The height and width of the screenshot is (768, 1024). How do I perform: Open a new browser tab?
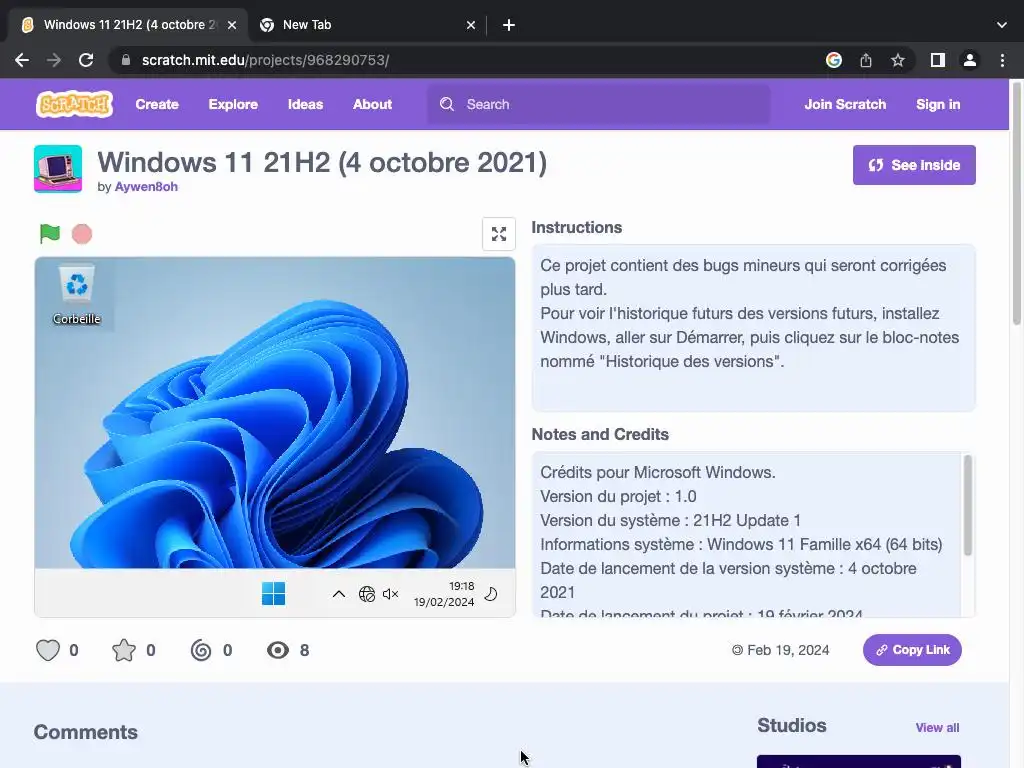509,25
